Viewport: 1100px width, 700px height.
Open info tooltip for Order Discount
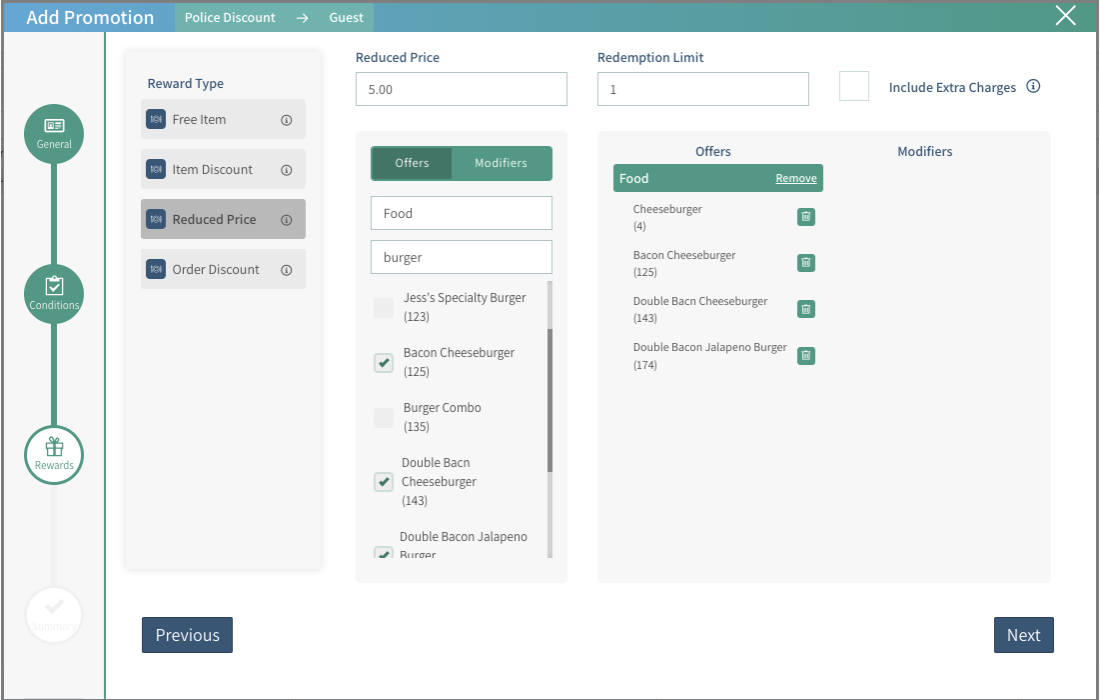pos(286,270)
